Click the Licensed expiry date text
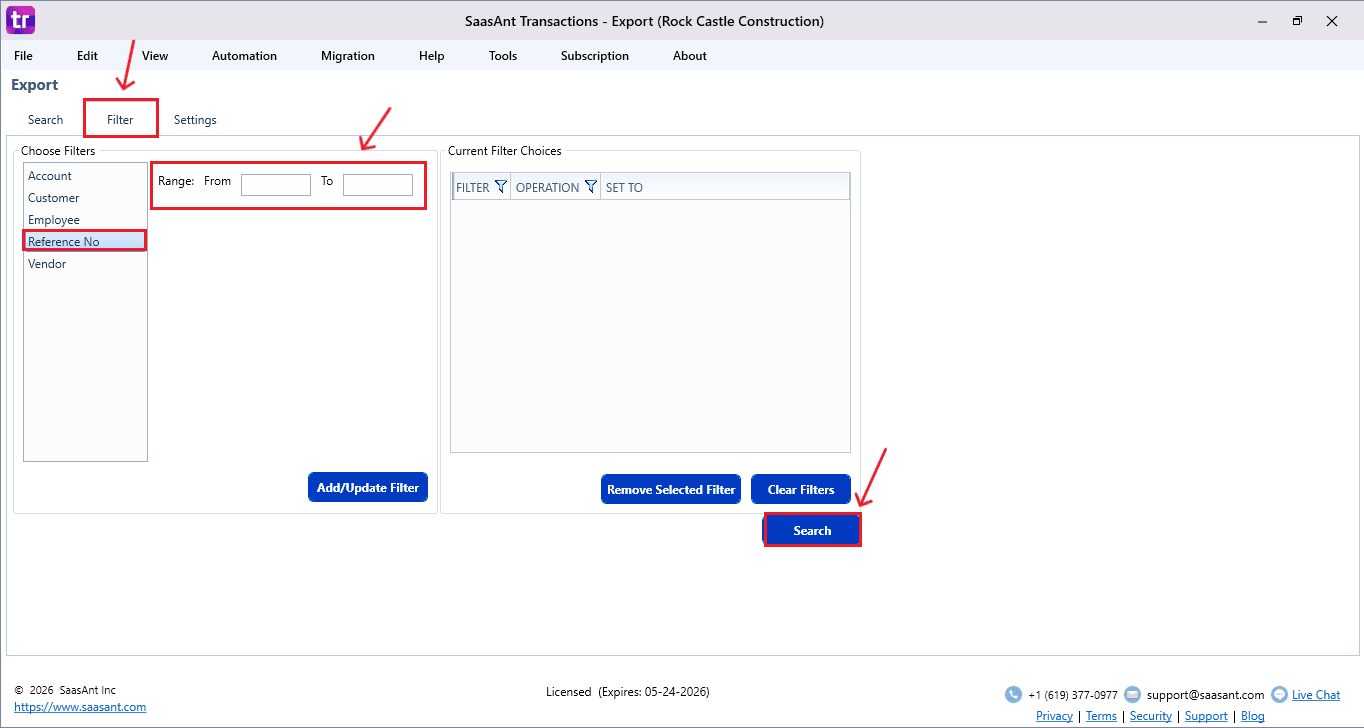This screenshot has height=728, width=1364. coord(628,691)
